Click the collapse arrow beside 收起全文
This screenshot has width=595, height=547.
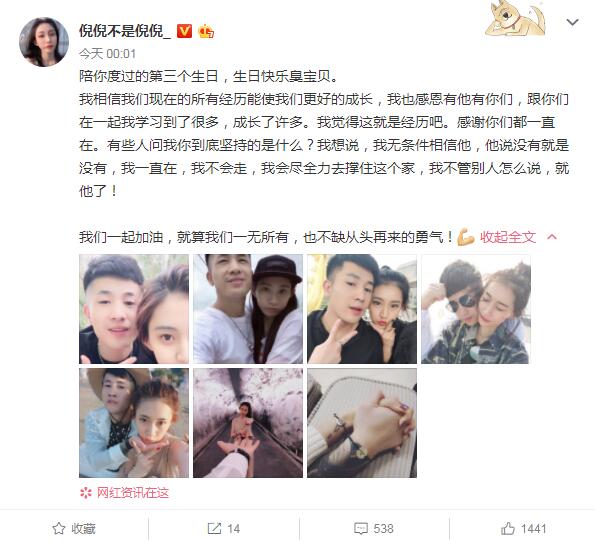[552, 237]
